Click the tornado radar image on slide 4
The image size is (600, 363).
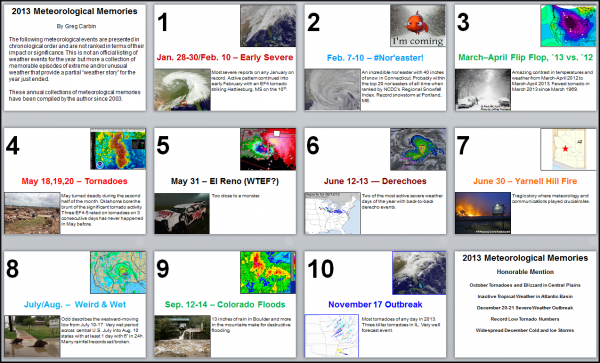[x=118, y=149]
